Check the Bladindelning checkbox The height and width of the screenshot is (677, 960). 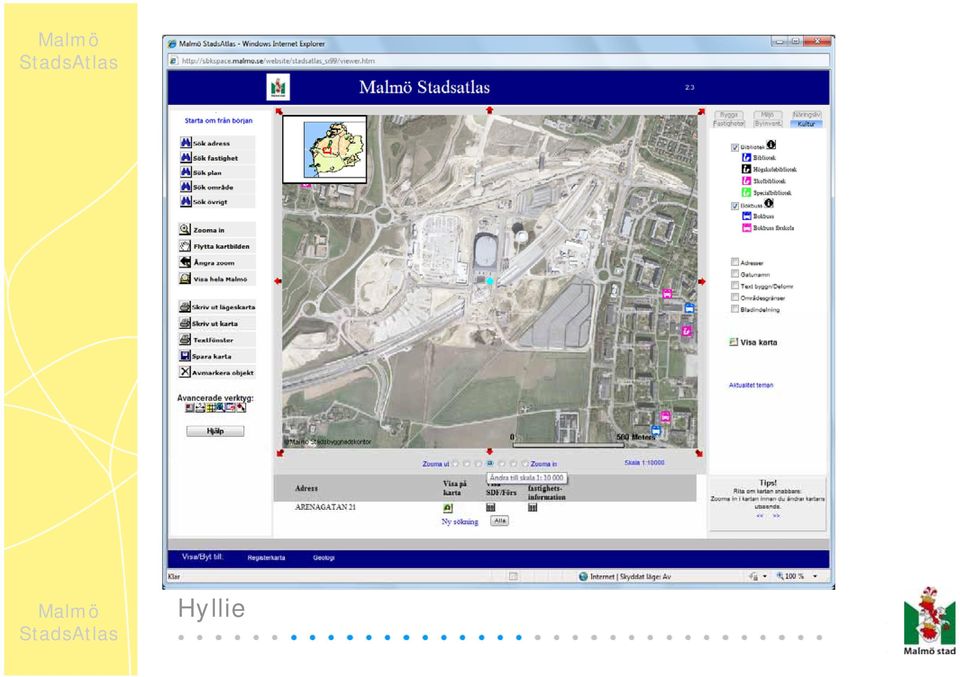[x=735, y=309]
